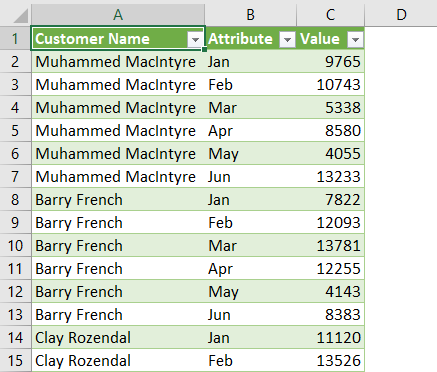437x372 pixels.
Task: Select column C header
Action: pyautogui.click(x=330, y=15)
